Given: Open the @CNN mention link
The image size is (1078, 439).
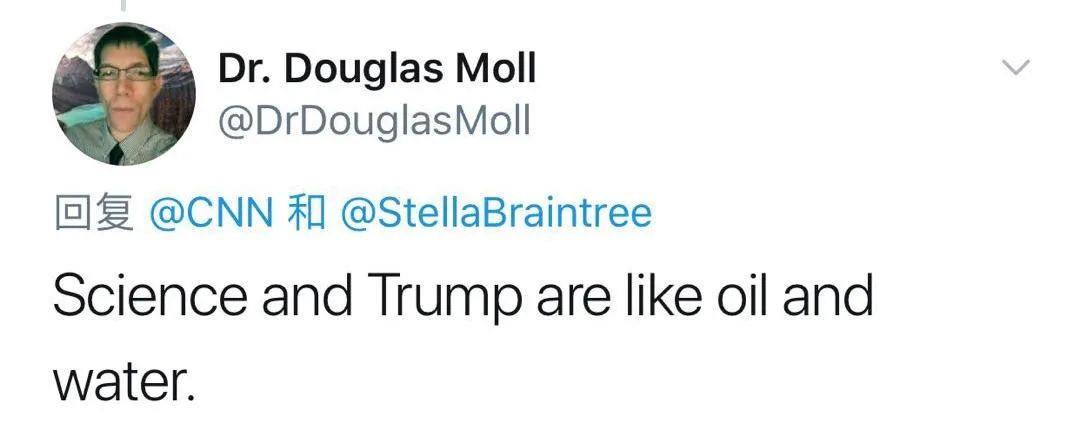Looking at the screenshot, I should point(210,213).
